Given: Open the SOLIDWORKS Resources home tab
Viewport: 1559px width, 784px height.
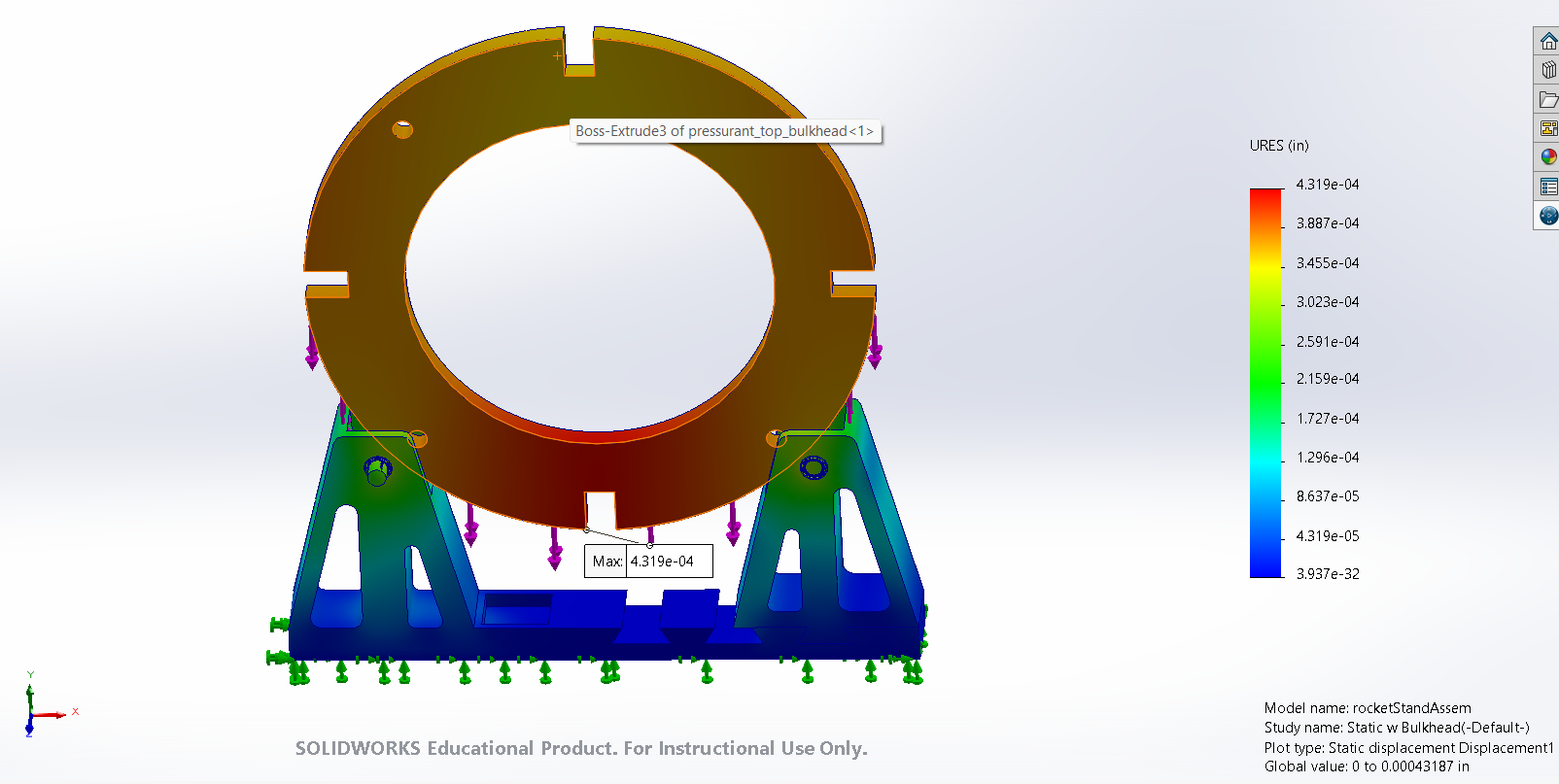Looking at the screenshot, I should [1548, 42].
